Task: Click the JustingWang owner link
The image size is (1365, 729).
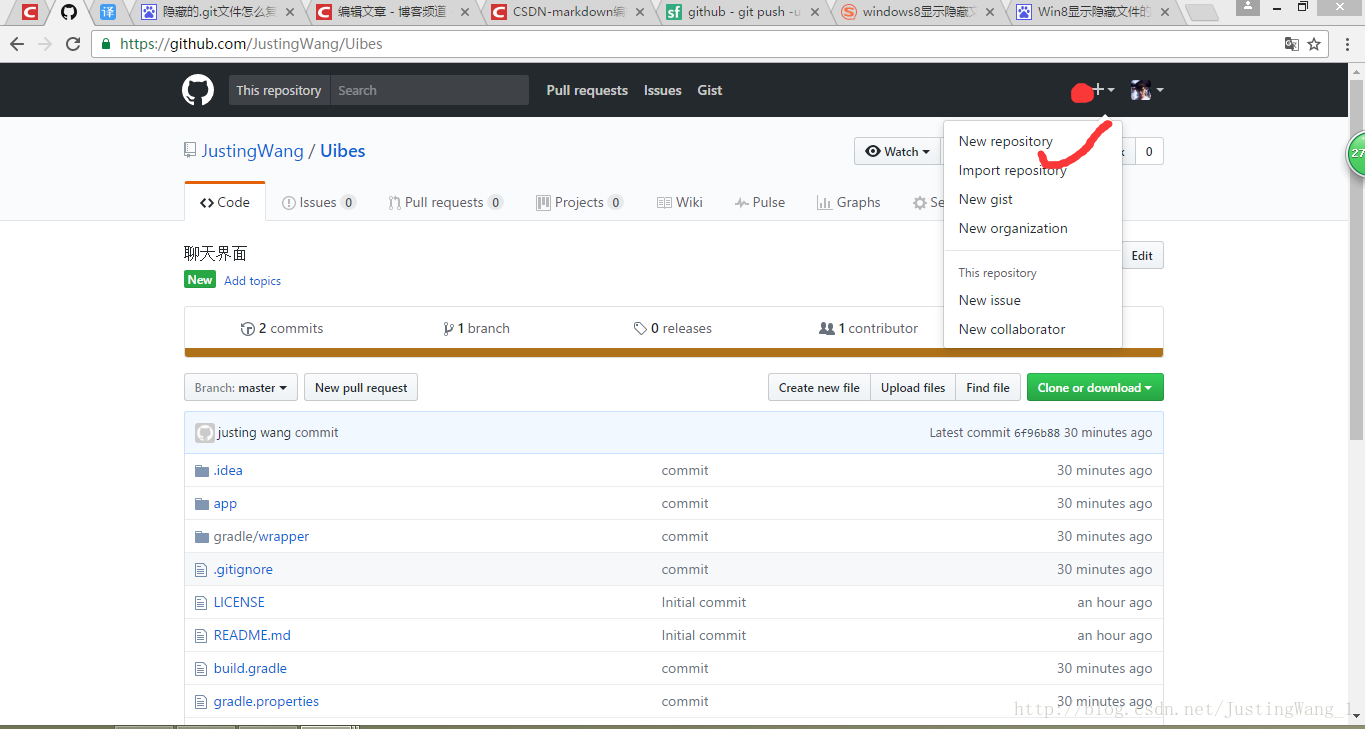Action: tap(252, 151)
